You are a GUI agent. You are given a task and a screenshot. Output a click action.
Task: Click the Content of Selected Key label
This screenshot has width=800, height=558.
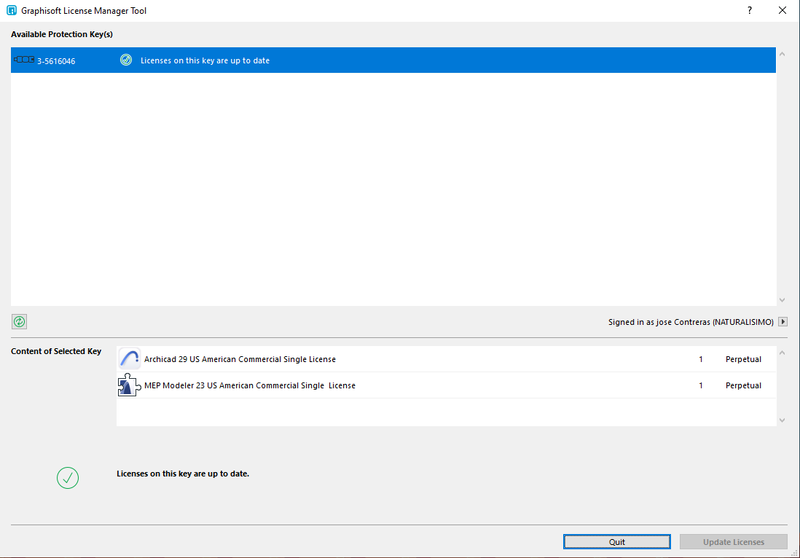(x=56, y=351)
